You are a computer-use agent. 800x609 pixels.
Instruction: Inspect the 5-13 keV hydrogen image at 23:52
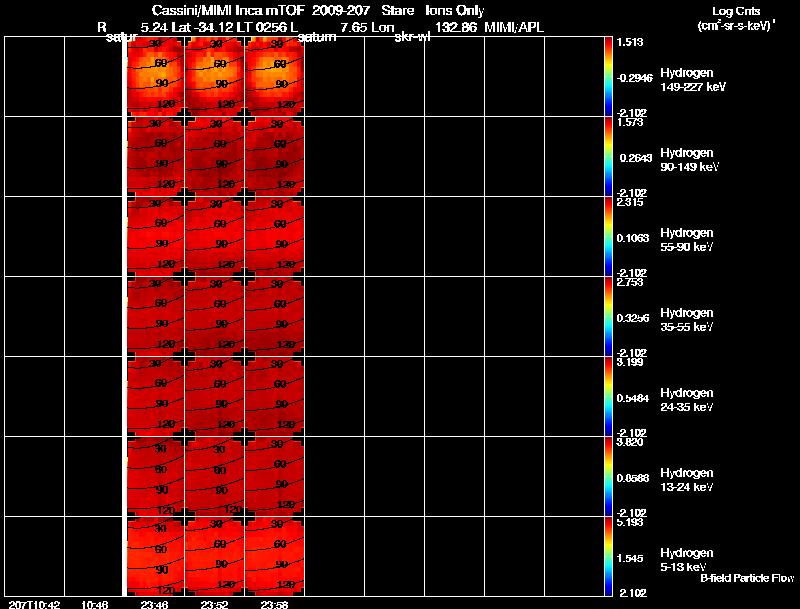pyautogui.click(x=215, y=556)
